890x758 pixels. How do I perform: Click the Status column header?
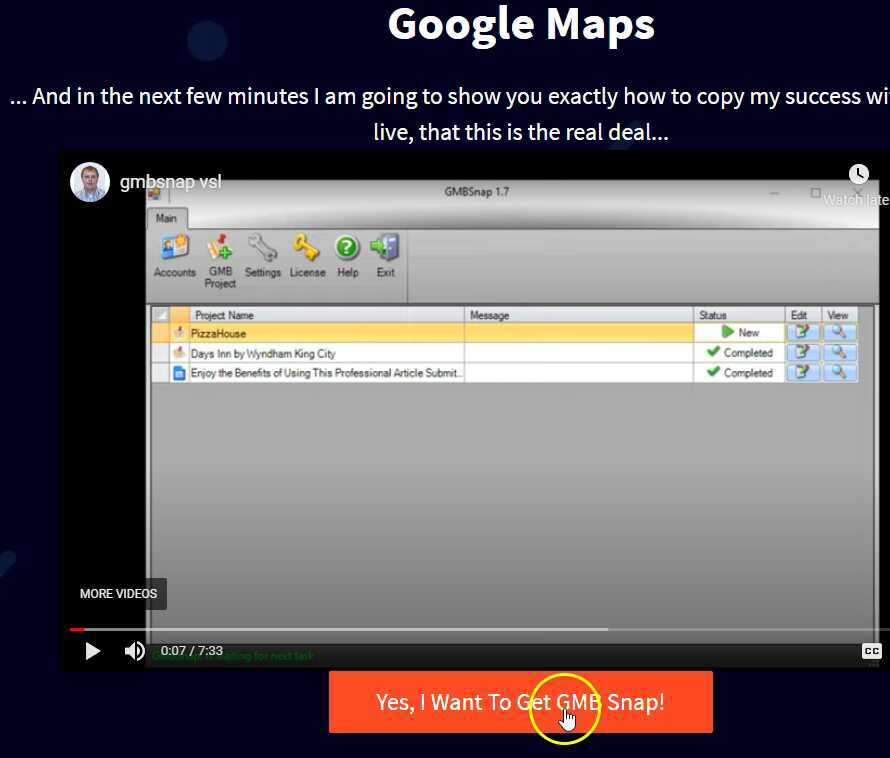click(738, 315)
